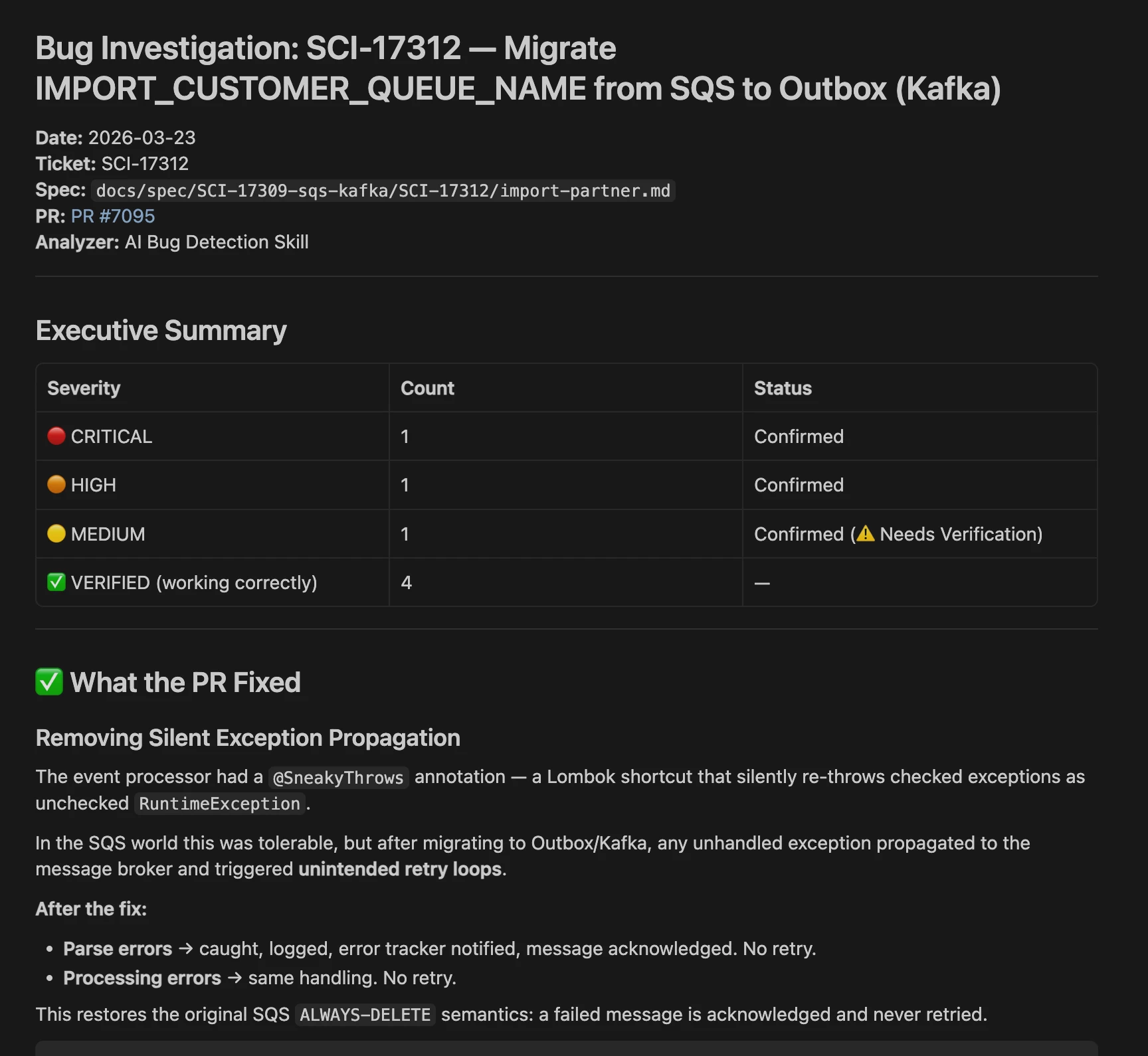Click the ALWAYS-DELETE inline code
The image size is (1148, 1056).
tap(365, 1015)
